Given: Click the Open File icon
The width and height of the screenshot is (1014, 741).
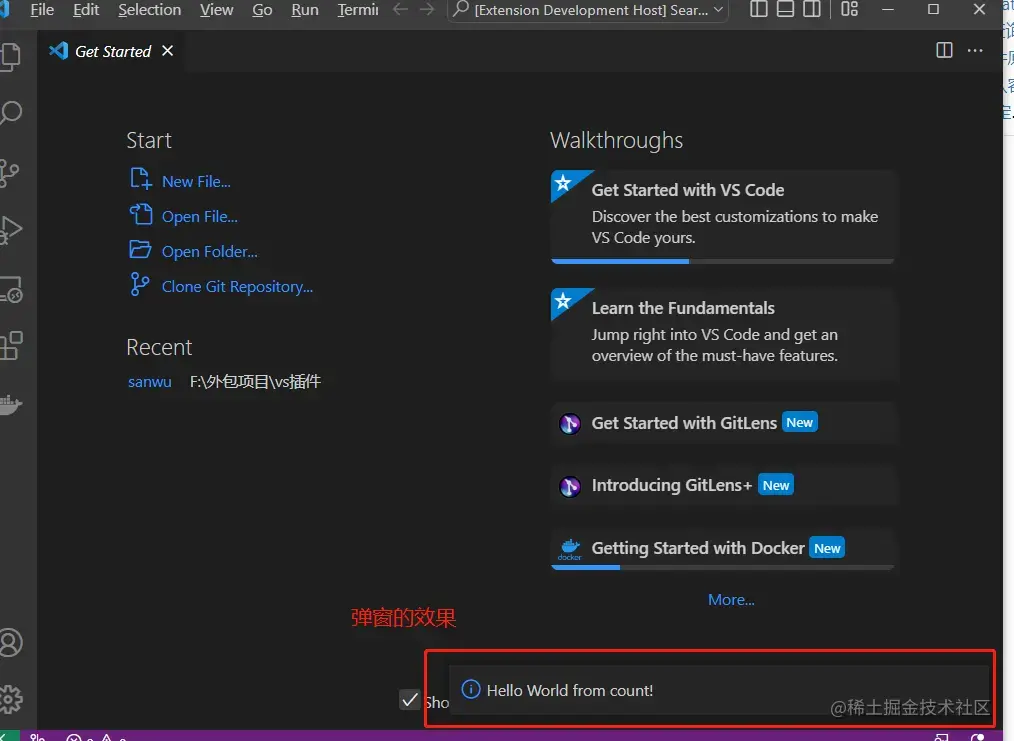Looking at the screenshot, I should pos(141,214).
